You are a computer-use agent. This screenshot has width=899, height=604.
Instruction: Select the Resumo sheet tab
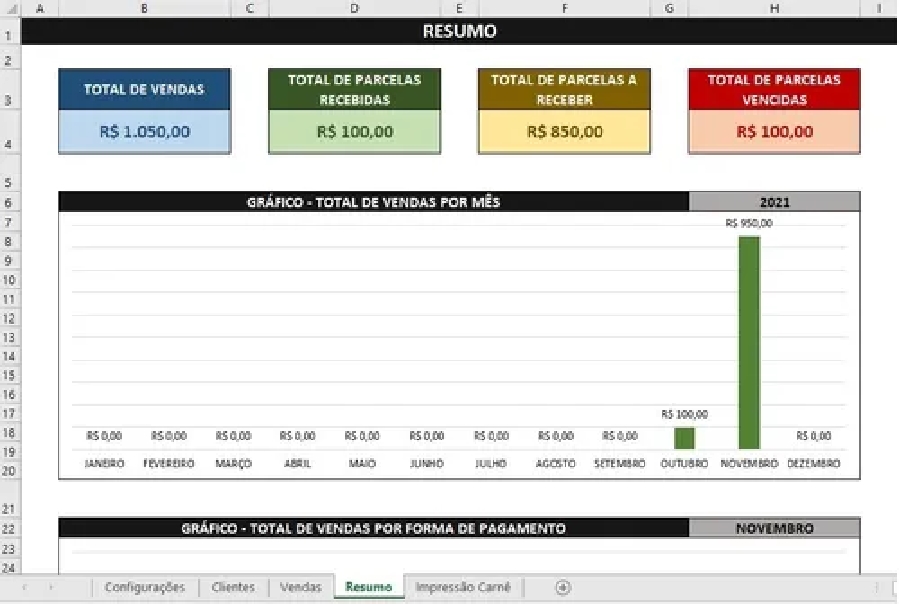tap(368, 587)
